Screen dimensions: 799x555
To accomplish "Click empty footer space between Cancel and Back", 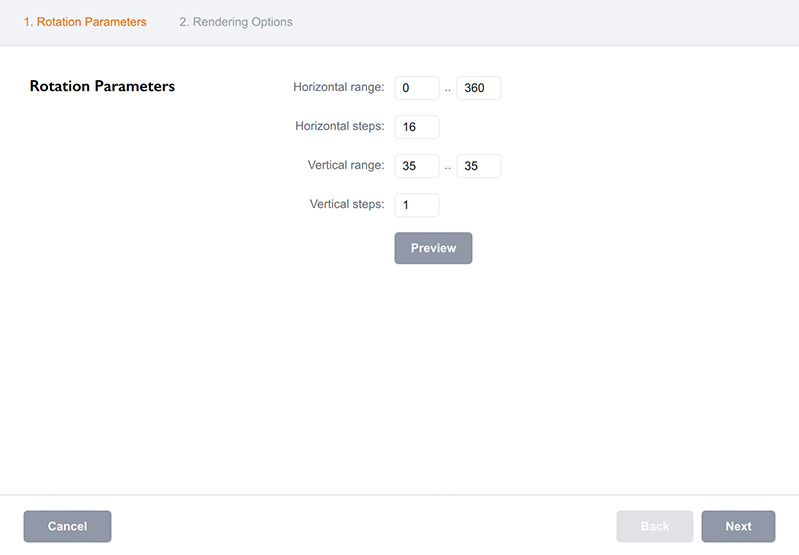I will (360, 526).
